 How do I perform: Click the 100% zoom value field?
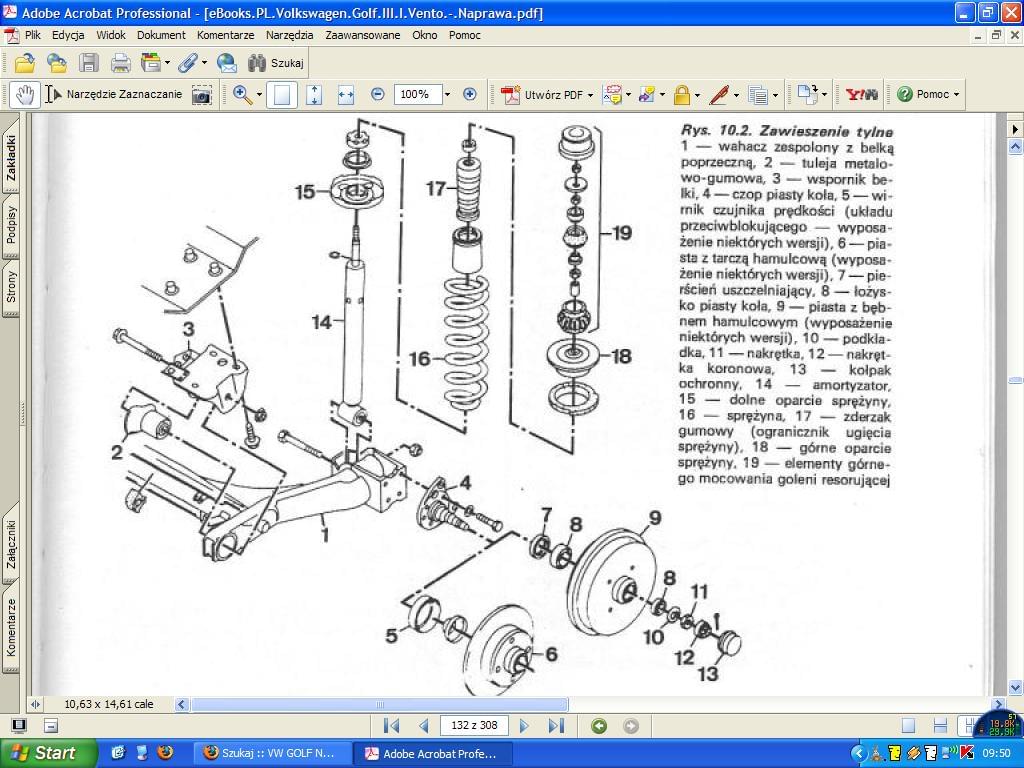[418, 94]
